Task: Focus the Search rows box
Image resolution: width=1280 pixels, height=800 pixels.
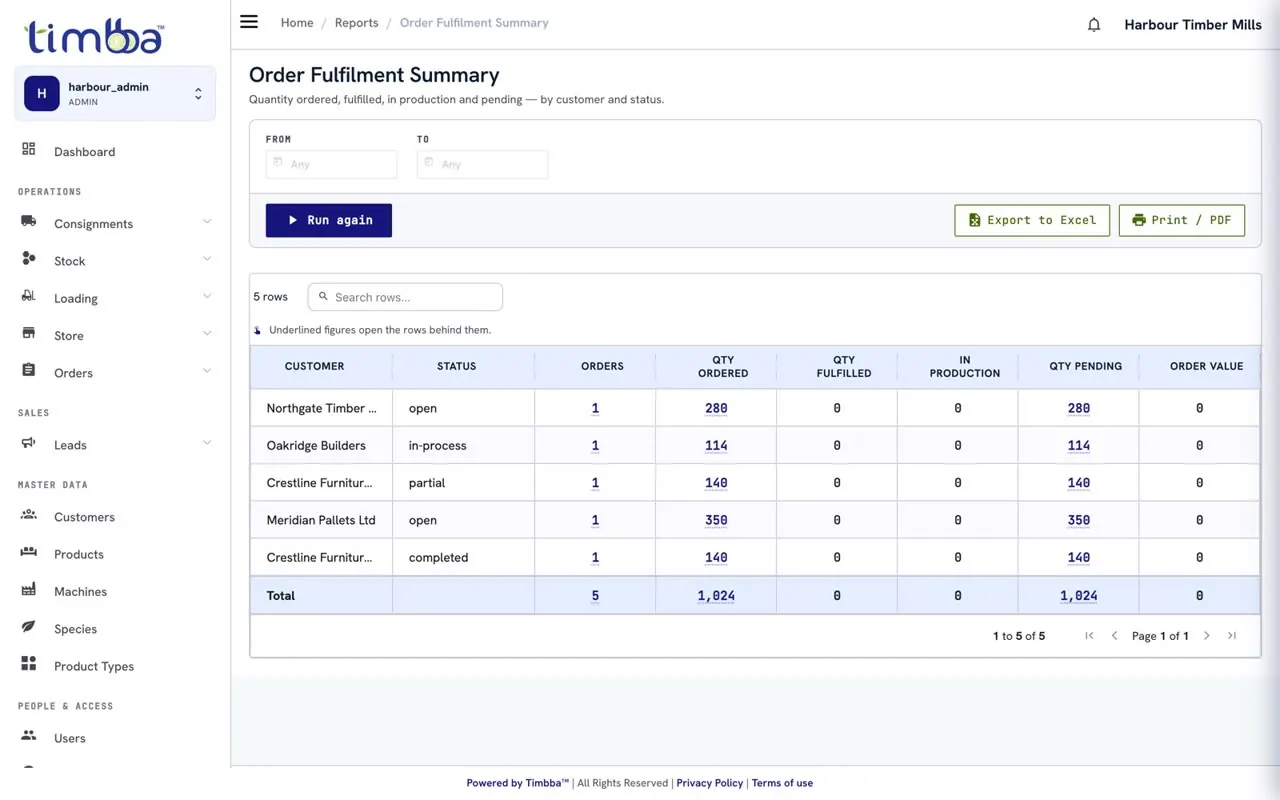Action: tap(405, 297)
